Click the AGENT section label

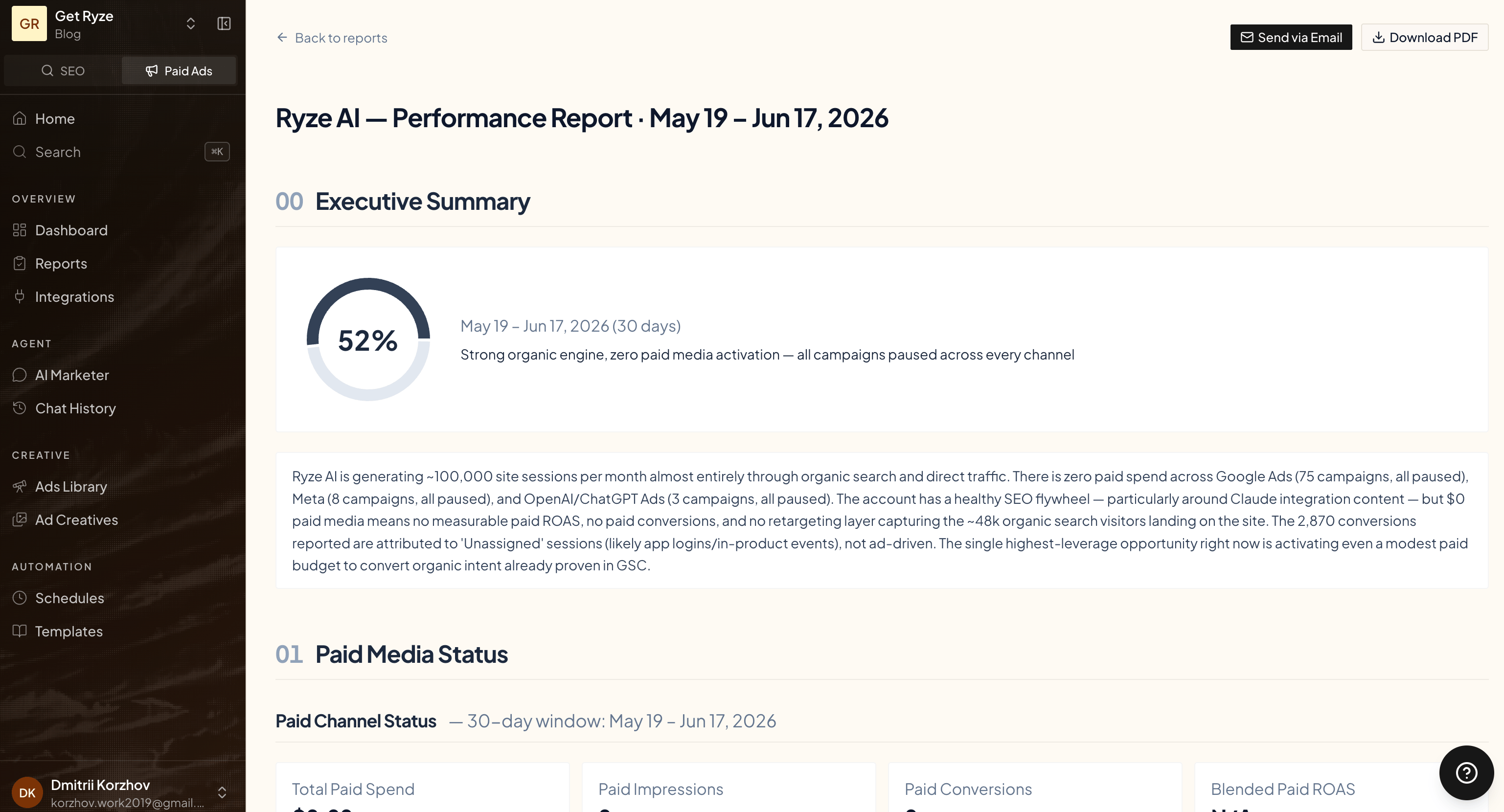[x=31, y=344]
